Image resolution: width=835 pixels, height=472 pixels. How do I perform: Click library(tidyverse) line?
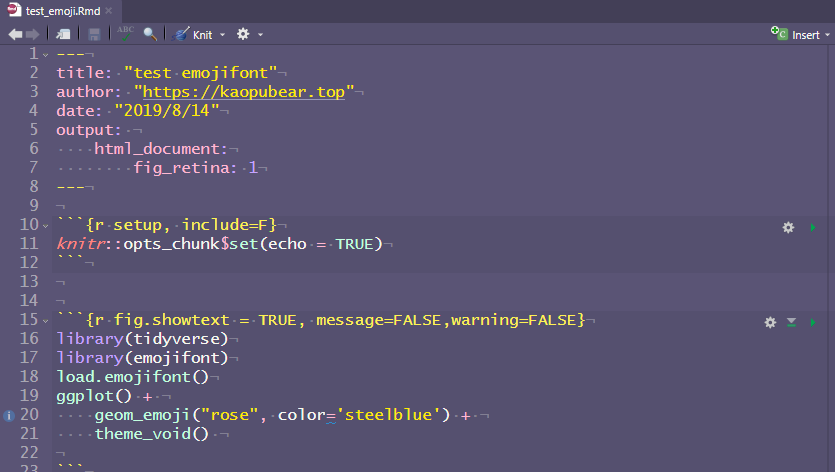click(x=142, y=339)
